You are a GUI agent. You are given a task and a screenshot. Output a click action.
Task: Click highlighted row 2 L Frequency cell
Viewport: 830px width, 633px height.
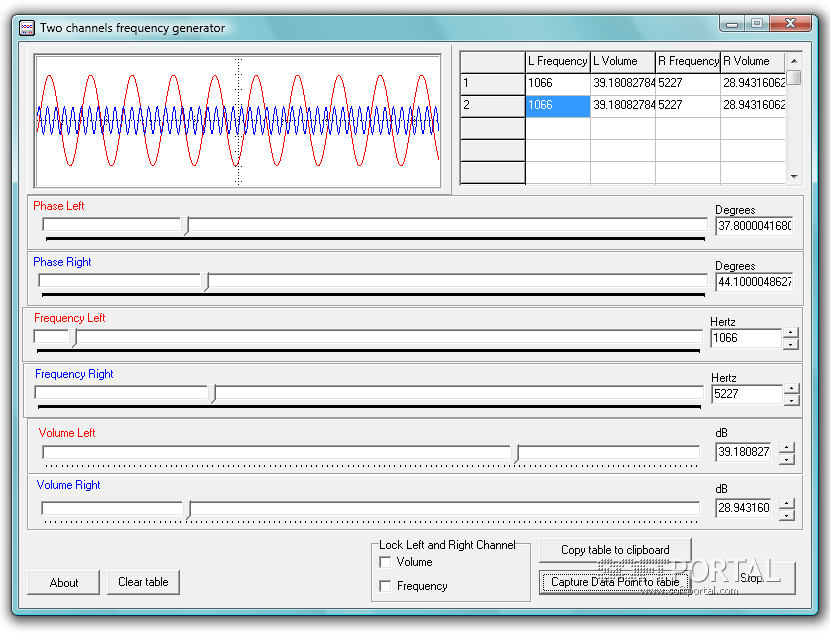(x=557, y=106)
